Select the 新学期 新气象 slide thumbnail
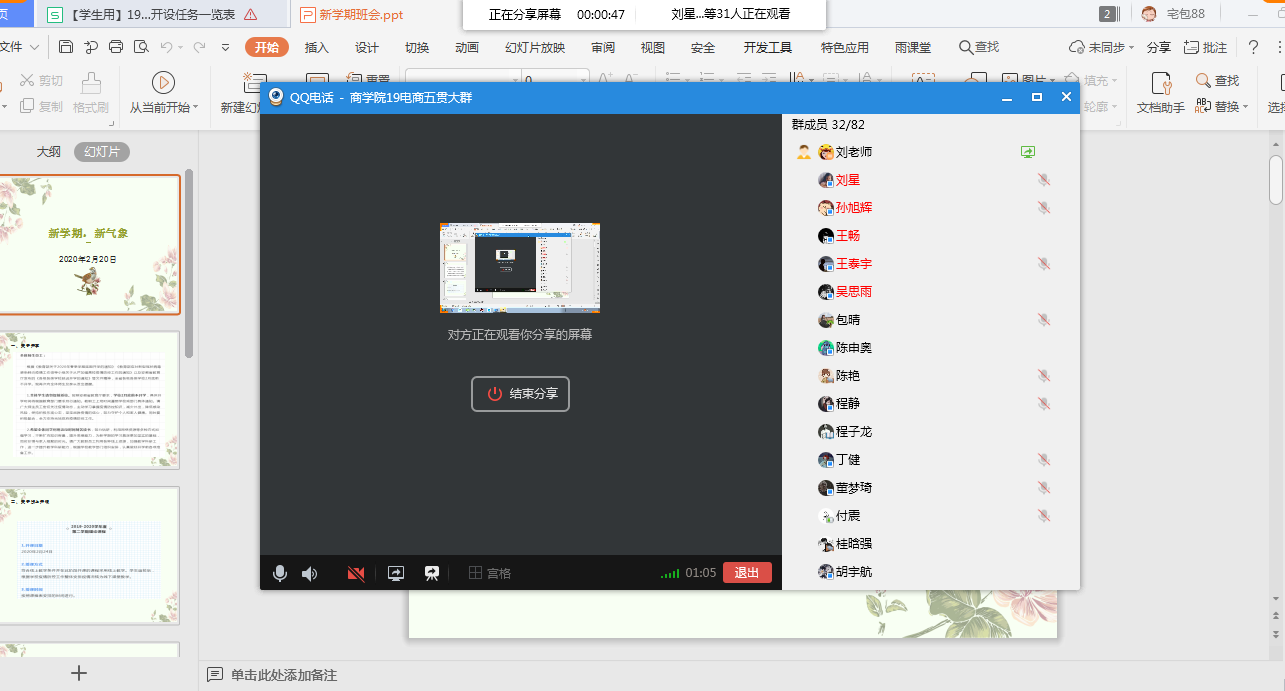Image resolution: width=1285 pixels, height=691 pixels. [x=88, y=245]
